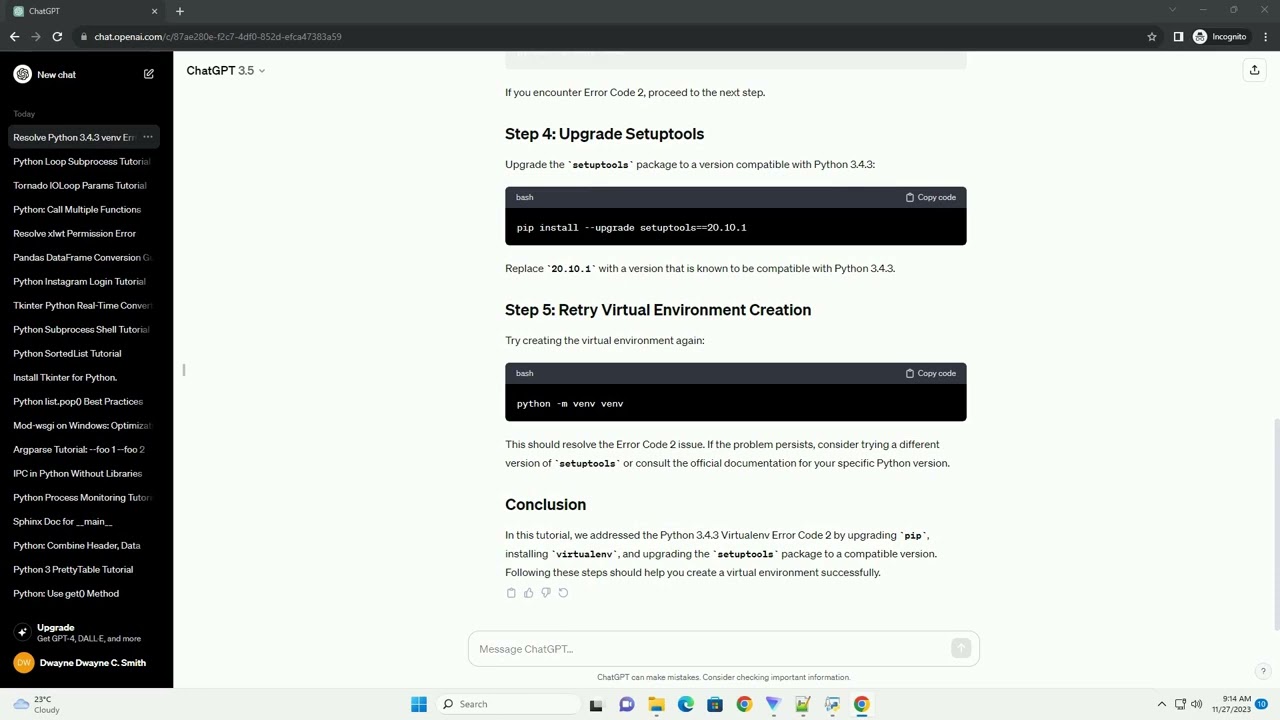
Task: Open the help question mark icon
Action: [1263, 671]
